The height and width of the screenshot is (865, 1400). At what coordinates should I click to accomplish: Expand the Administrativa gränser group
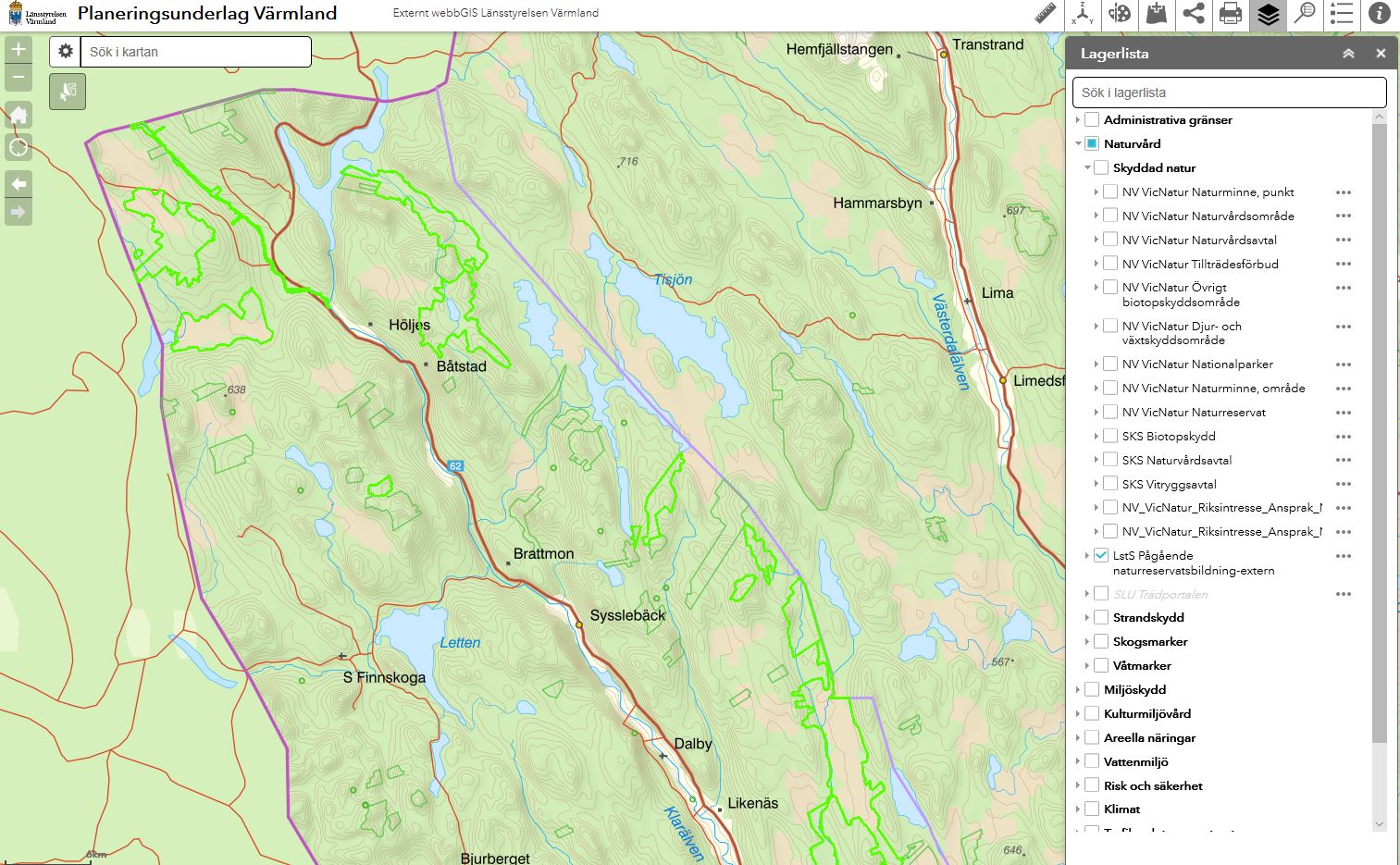point(1078,120)
